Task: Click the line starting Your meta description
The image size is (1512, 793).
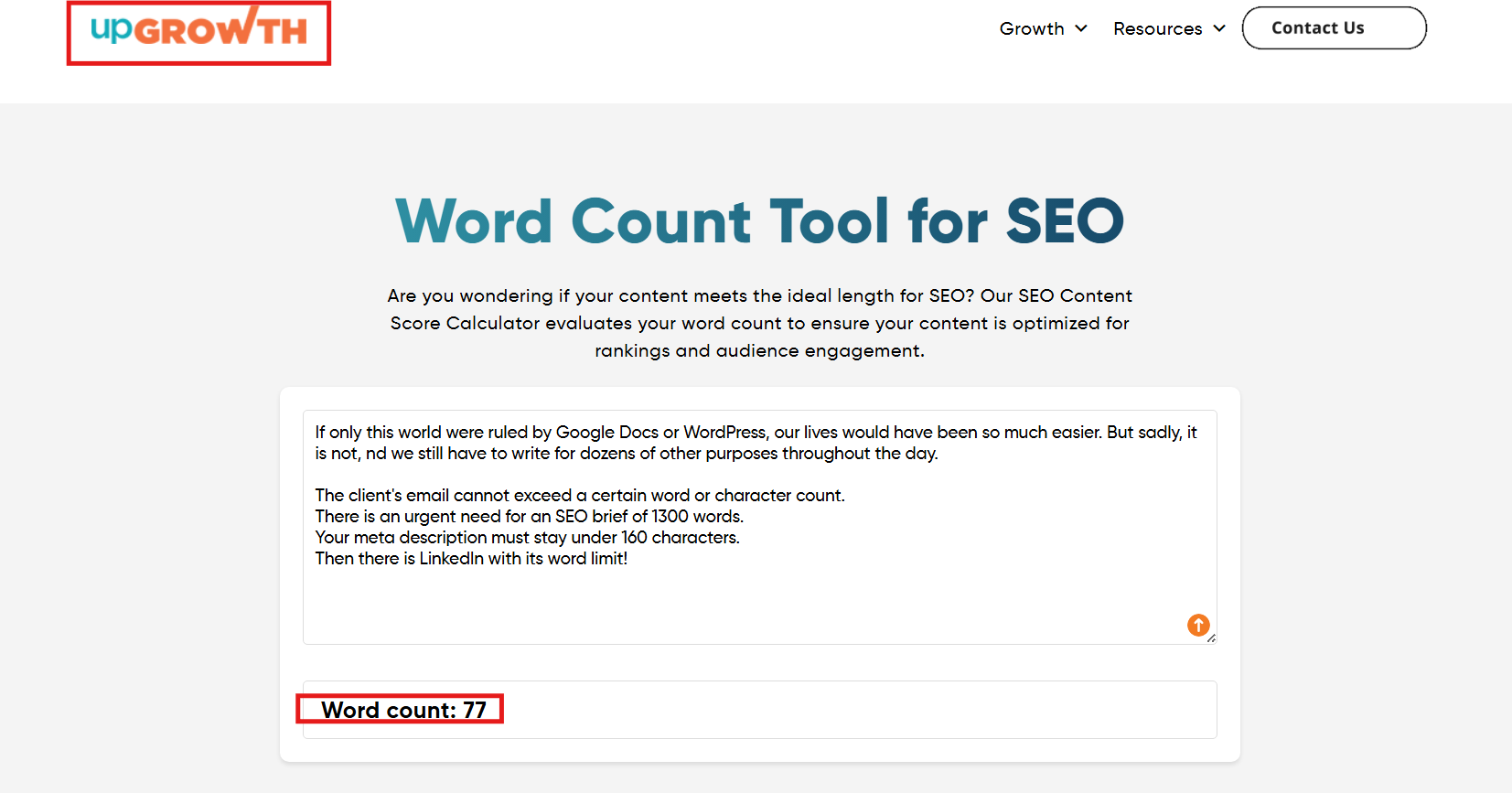Action: pyautogui.click(x=527, y=538)
